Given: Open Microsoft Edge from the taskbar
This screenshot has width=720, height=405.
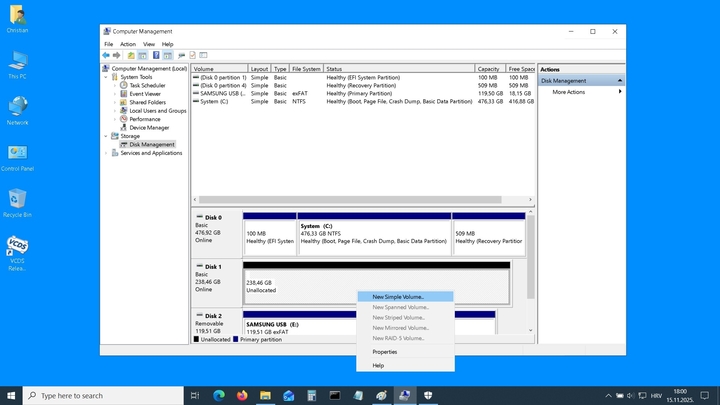Looking at the screenshot, I should [x=219, y=396].
